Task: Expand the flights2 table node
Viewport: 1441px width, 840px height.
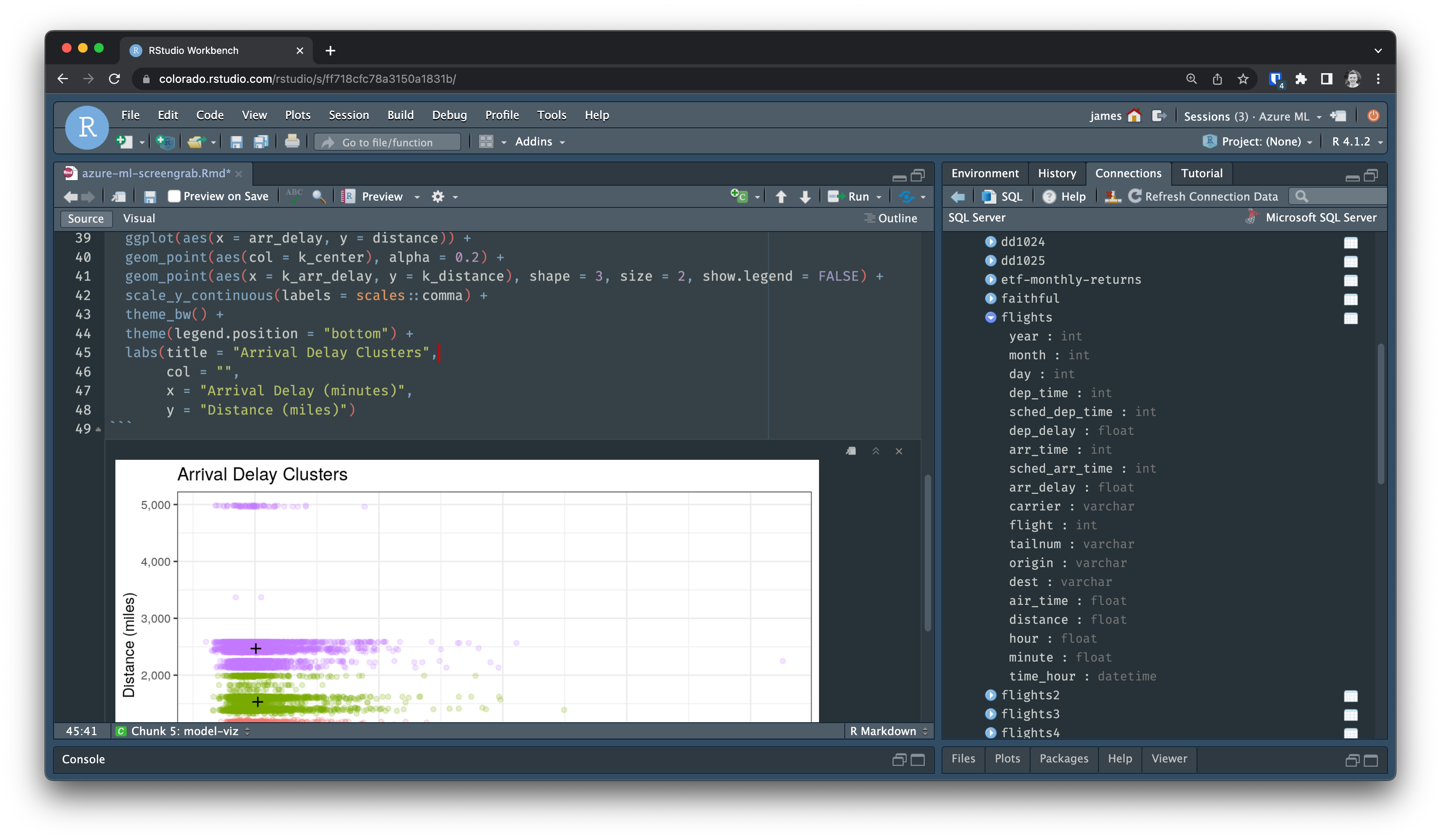Action: point(990,695)
